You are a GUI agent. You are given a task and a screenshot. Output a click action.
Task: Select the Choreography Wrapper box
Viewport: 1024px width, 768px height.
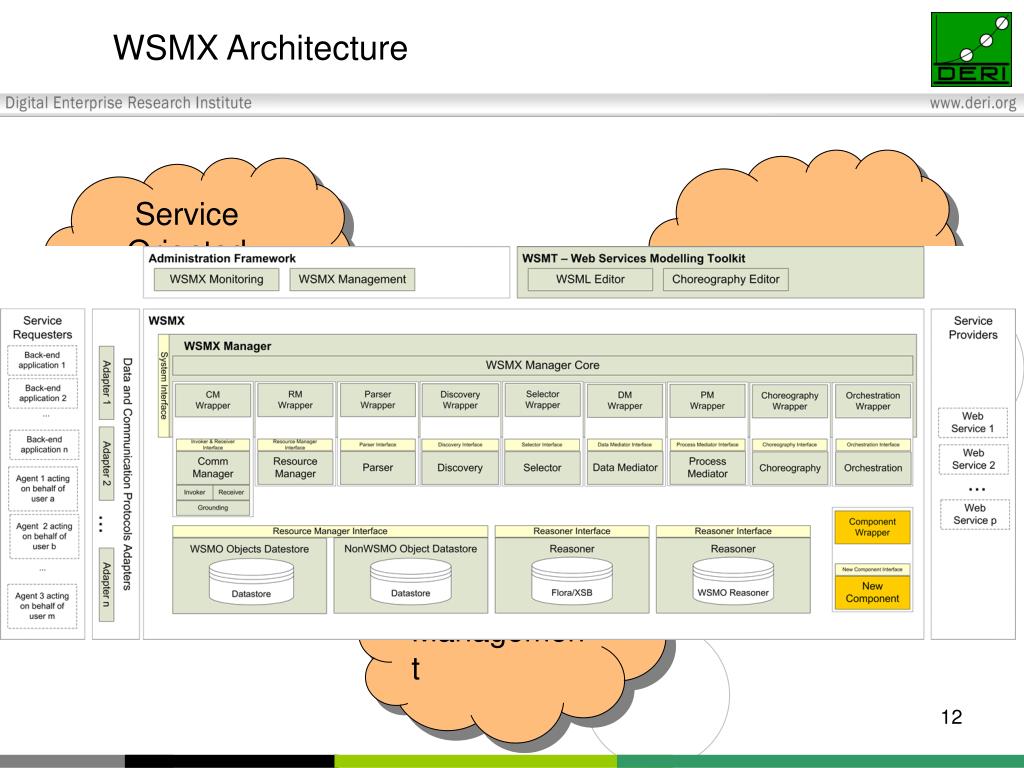click(790, 401)
